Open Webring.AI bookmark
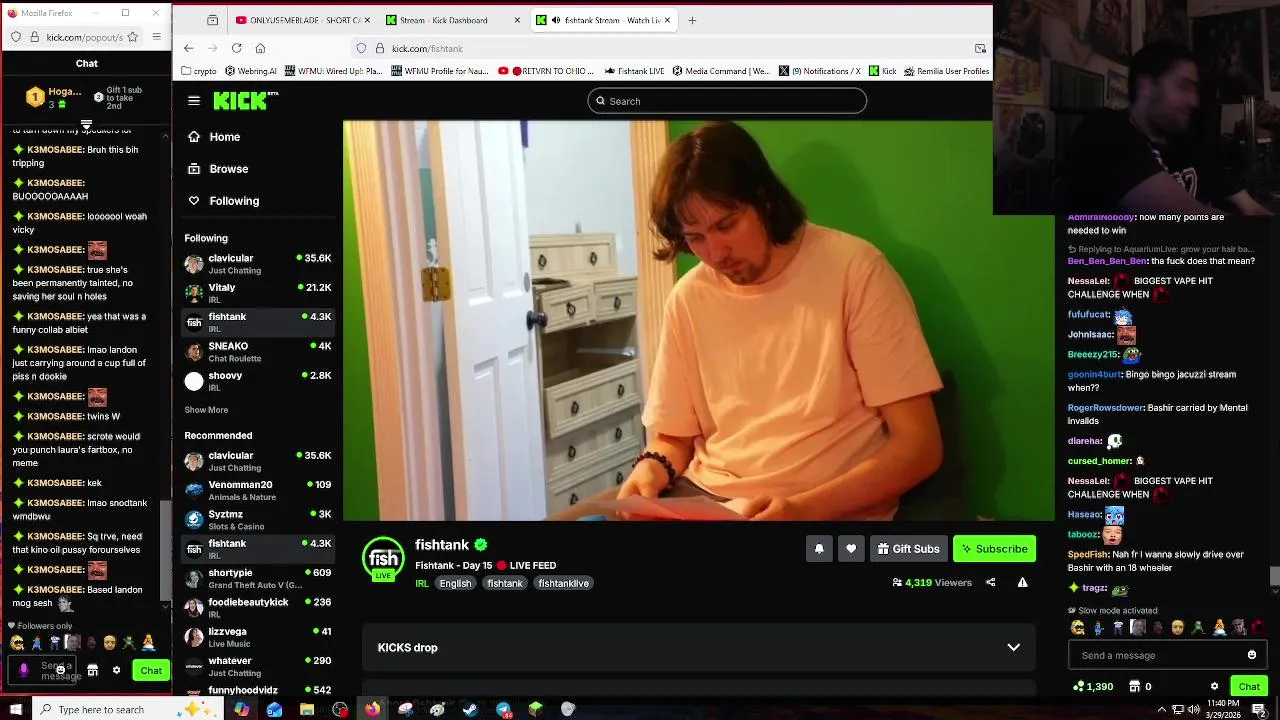Screen dimensions: 1280x720 click(251, 71)
